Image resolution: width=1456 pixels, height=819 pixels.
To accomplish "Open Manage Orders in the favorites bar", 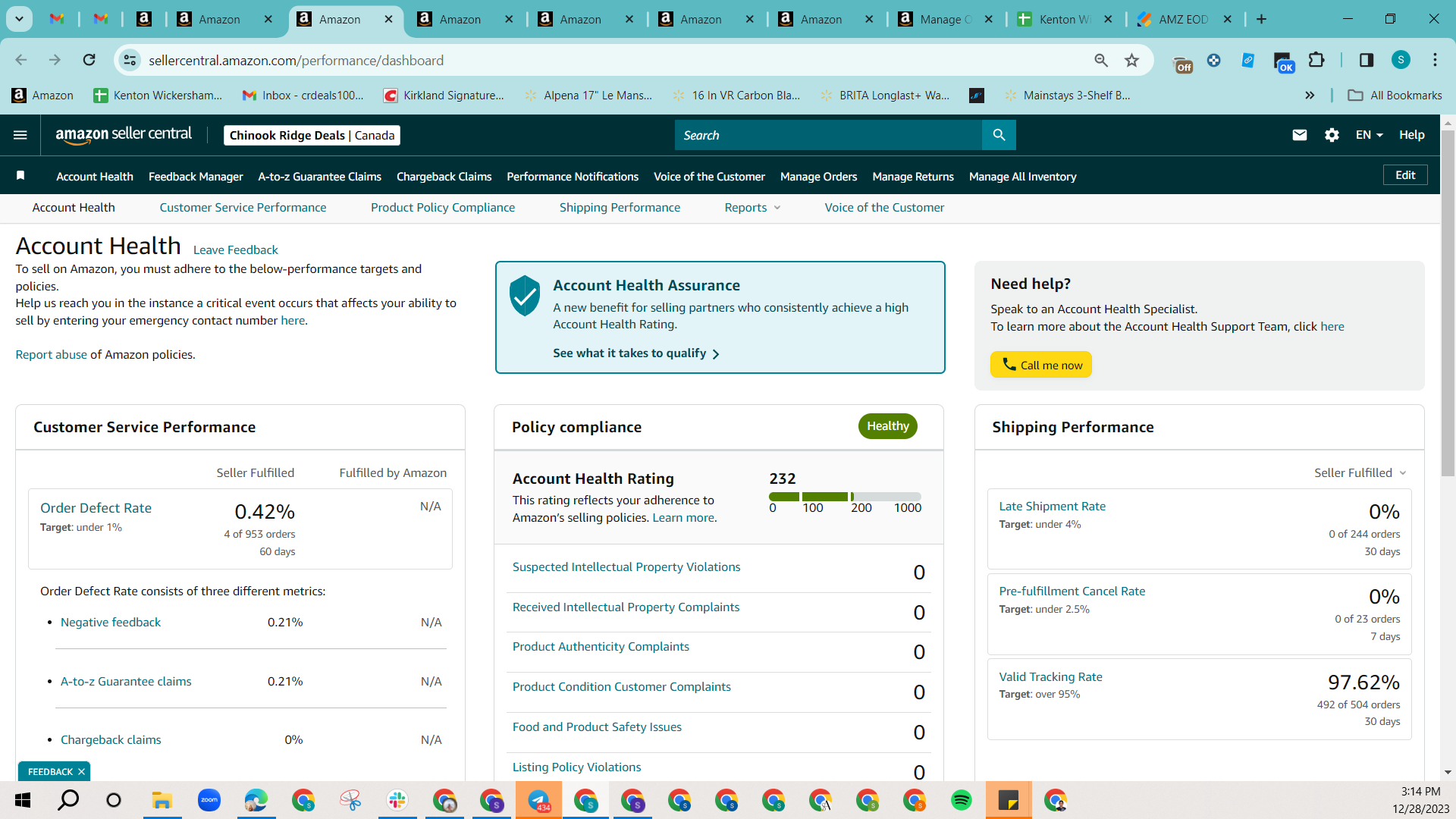I will coord(818,177).
